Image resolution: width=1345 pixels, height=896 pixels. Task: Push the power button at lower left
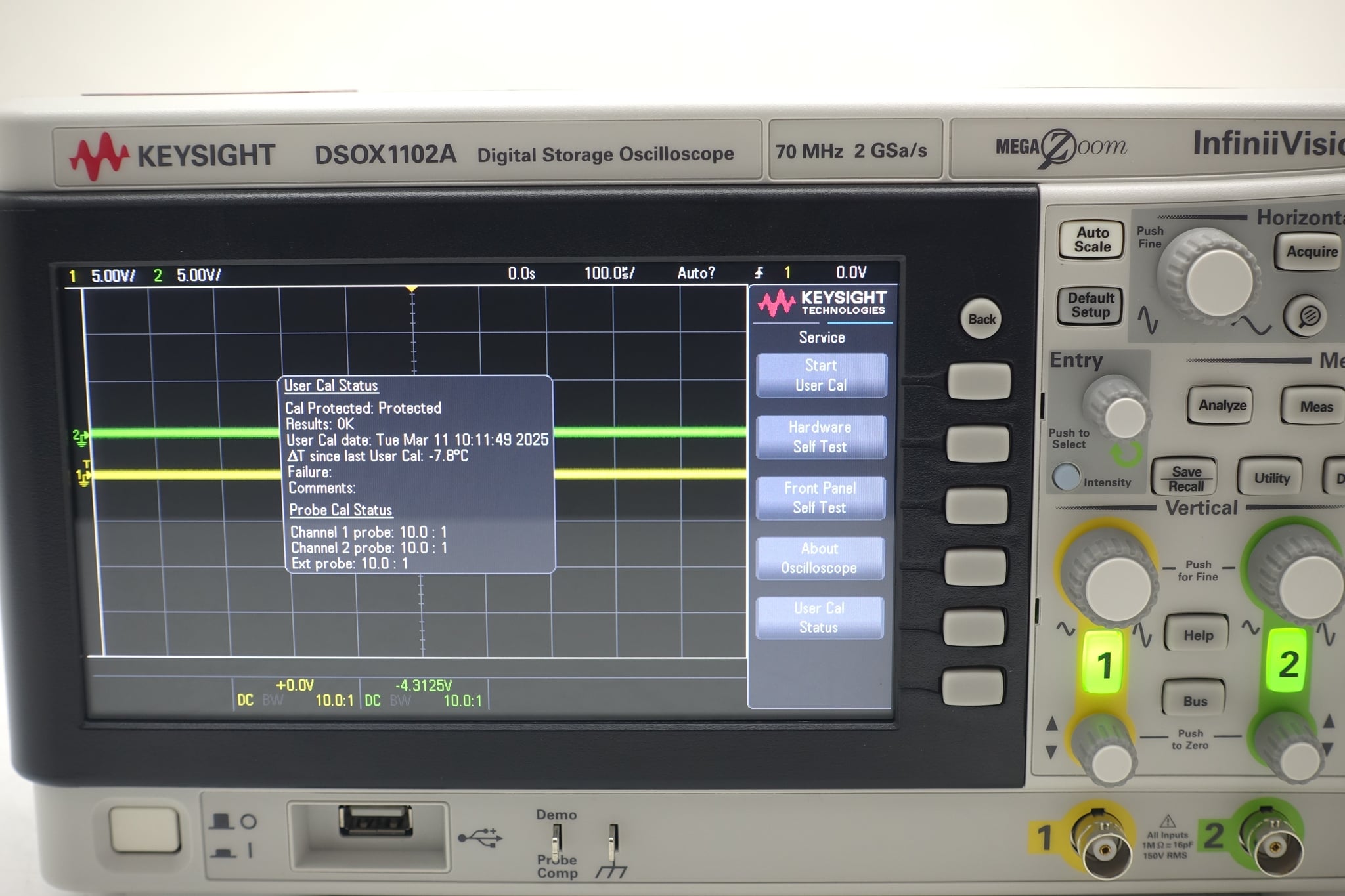(144, 830)
